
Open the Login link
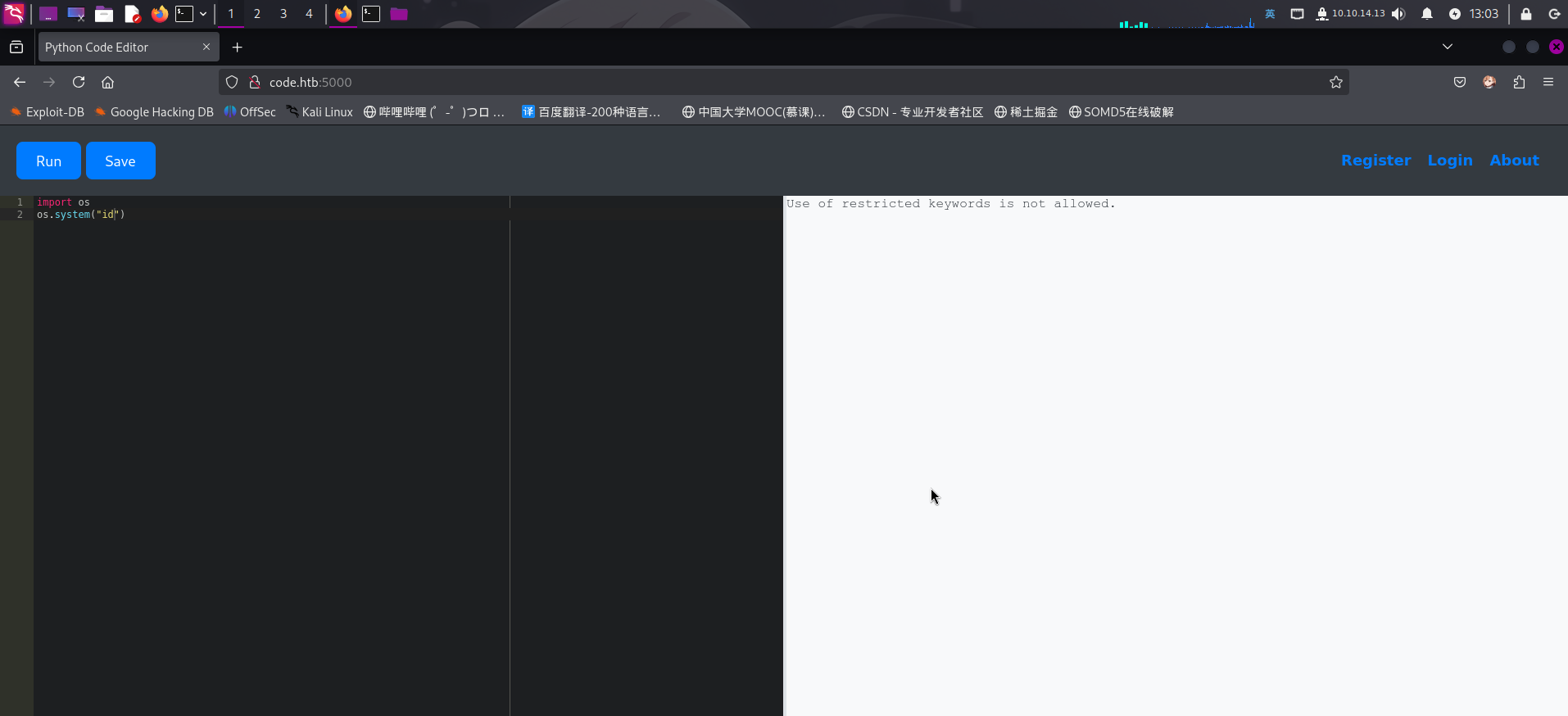pos(1450,161)
